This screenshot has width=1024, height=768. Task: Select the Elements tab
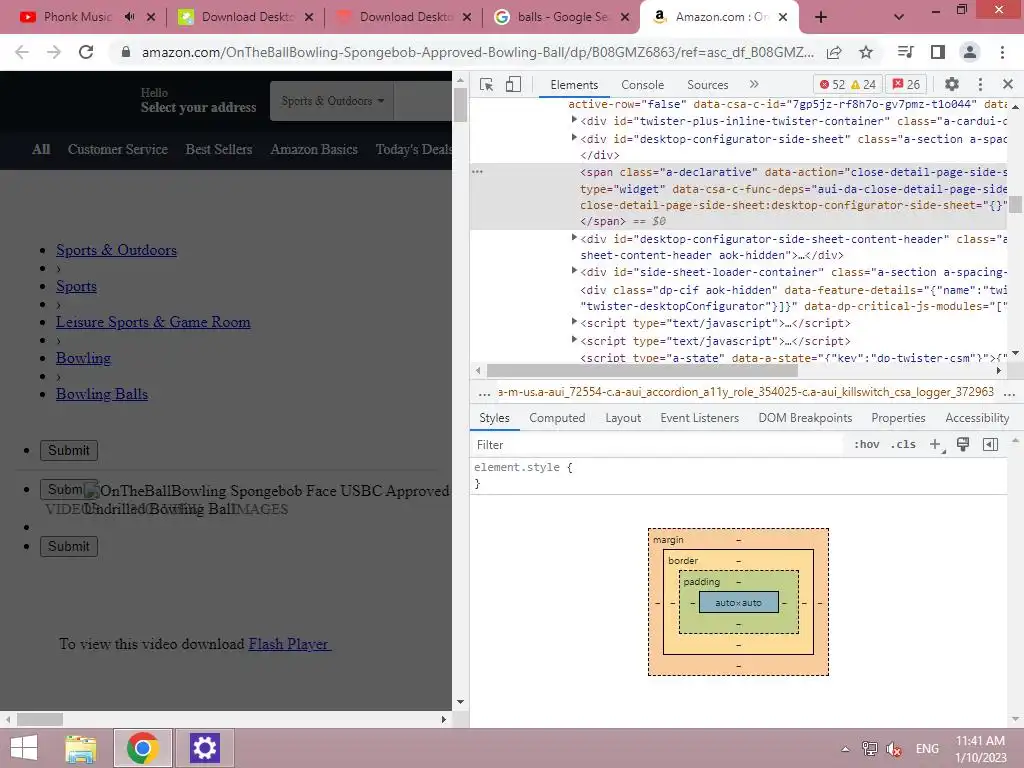pyautogui.click(x=574, y=85)
